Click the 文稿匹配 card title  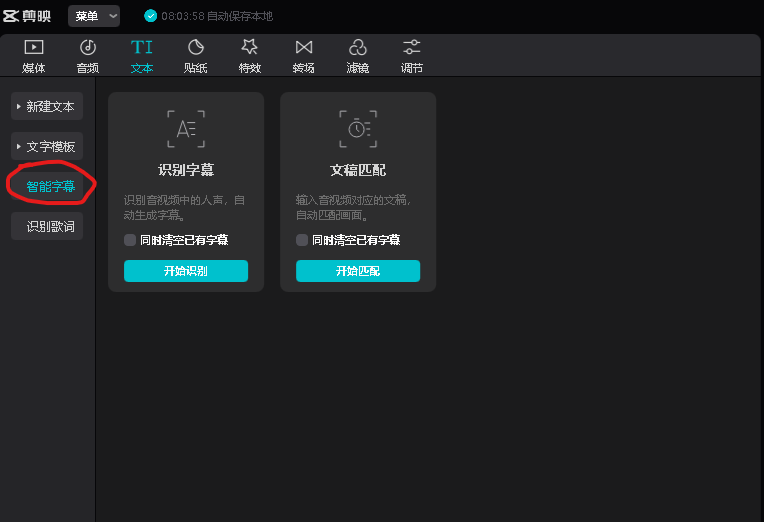[358, 170]
